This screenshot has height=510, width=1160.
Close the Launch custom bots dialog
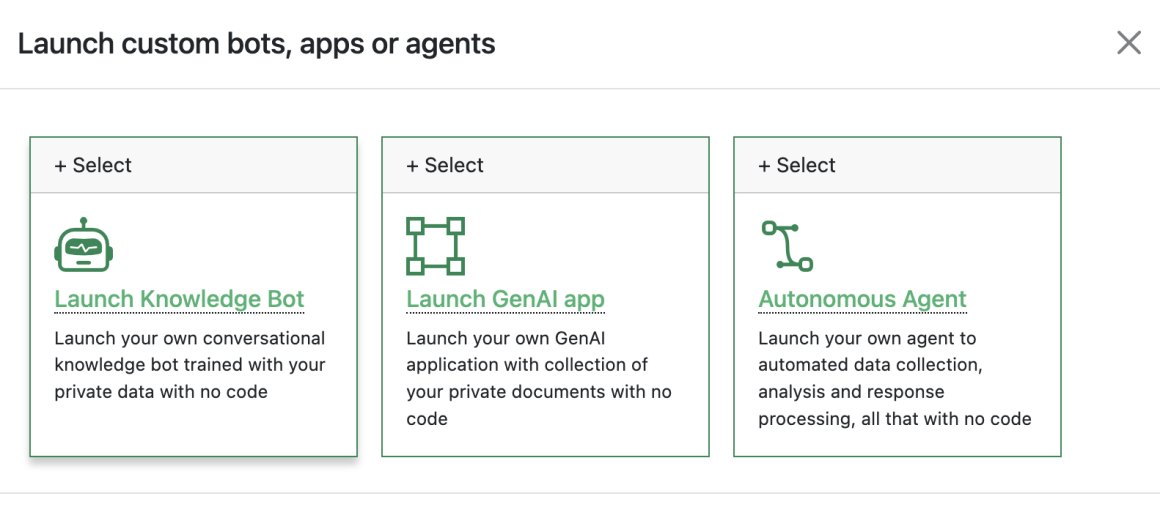[x=1129, y=43]
